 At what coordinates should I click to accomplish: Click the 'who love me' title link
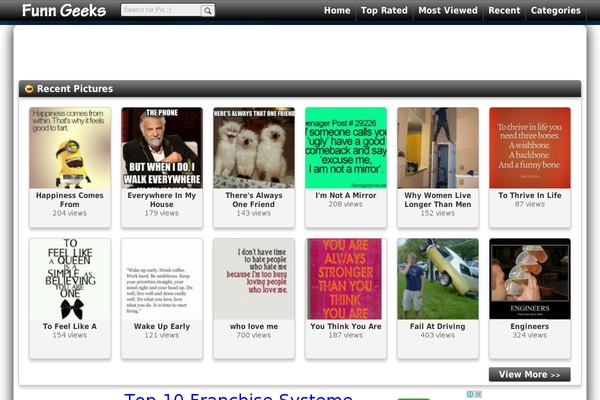pyautogui.click(x=254, y=327)
